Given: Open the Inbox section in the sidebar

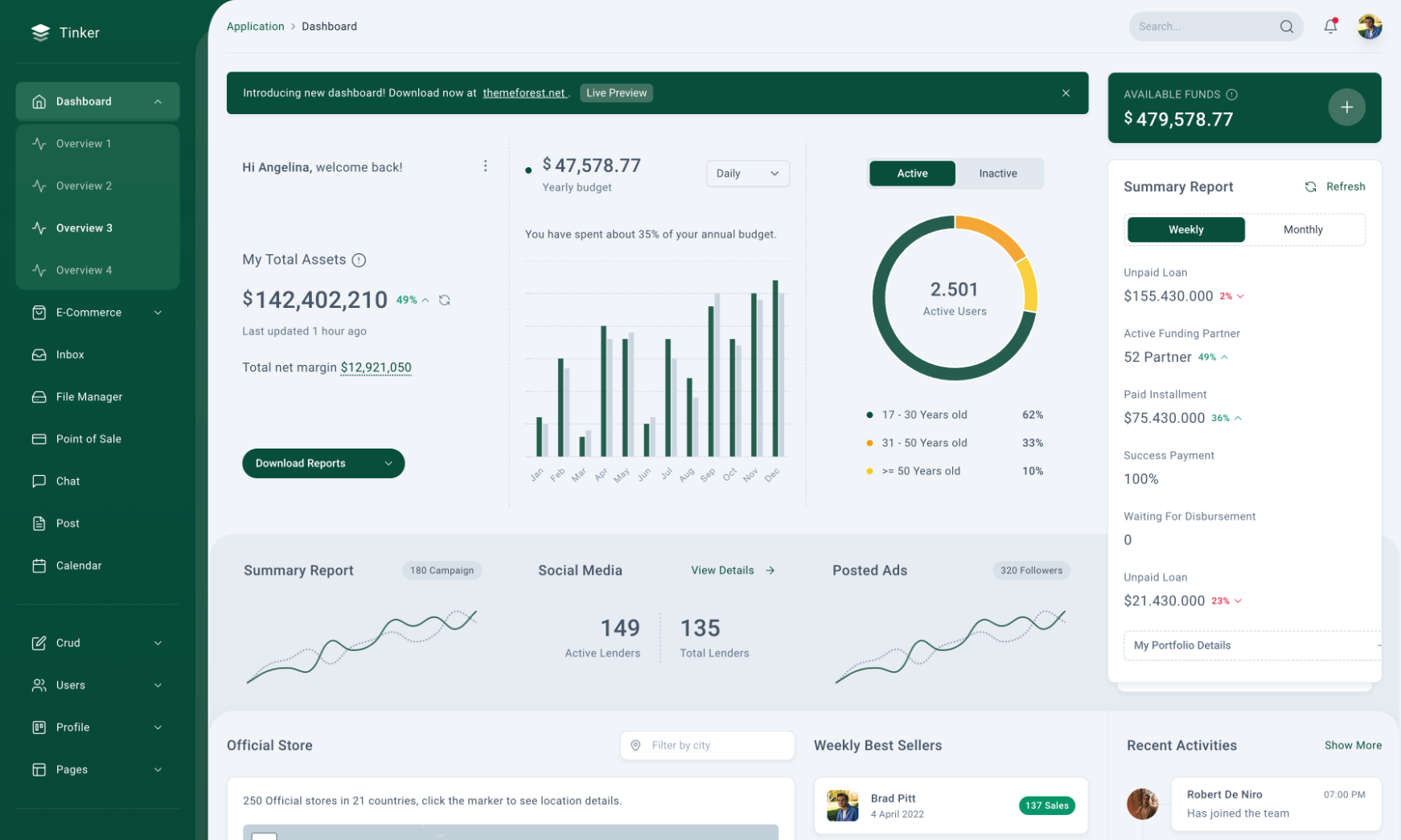Looking at the screenshot, I should click(x=70, y=354).
